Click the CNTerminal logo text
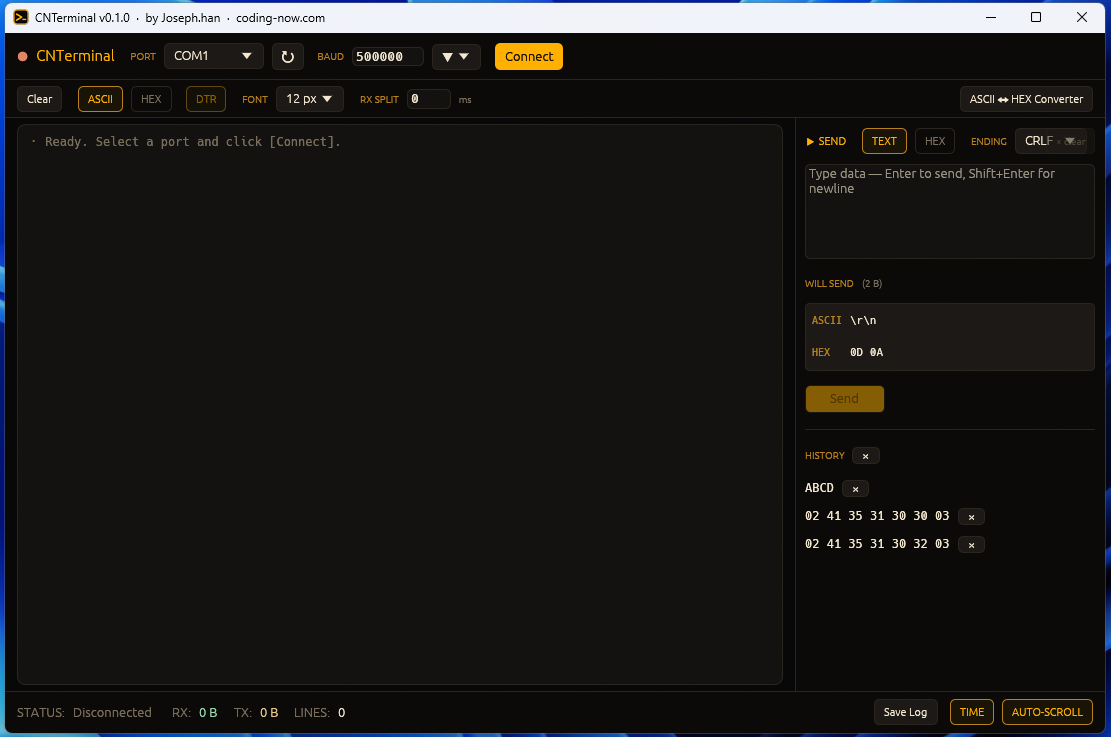1111x737 pixels. click(x=75, y=56)
